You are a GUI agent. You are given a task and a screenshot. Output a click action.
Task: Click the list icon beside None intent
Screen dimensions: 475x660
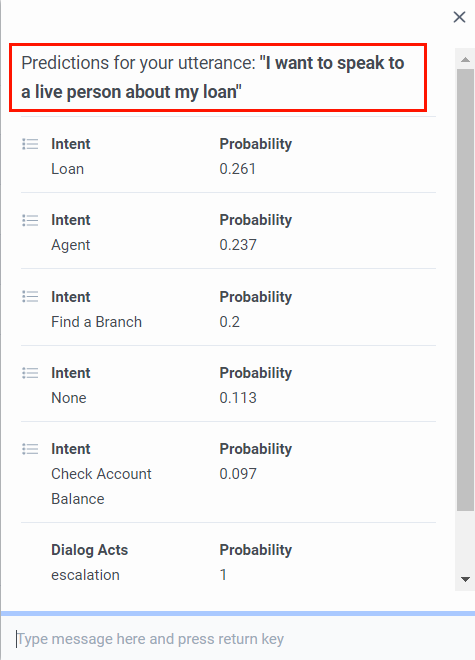(x=30, y=373)
